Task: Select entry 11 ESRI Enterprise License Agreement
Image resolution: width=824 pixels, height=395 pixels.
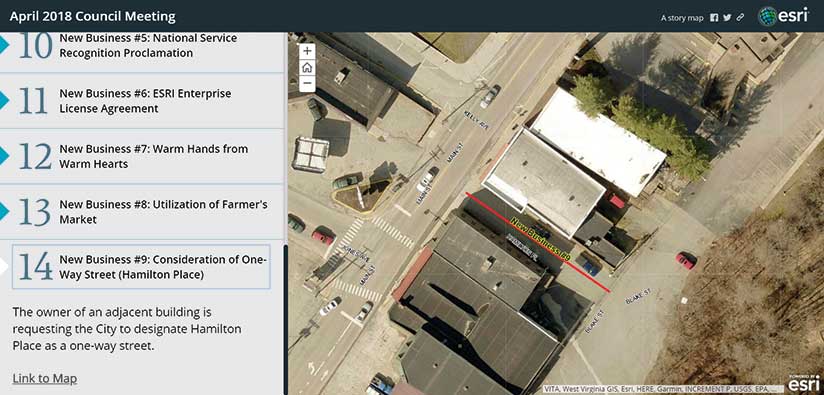Action: 142,101
